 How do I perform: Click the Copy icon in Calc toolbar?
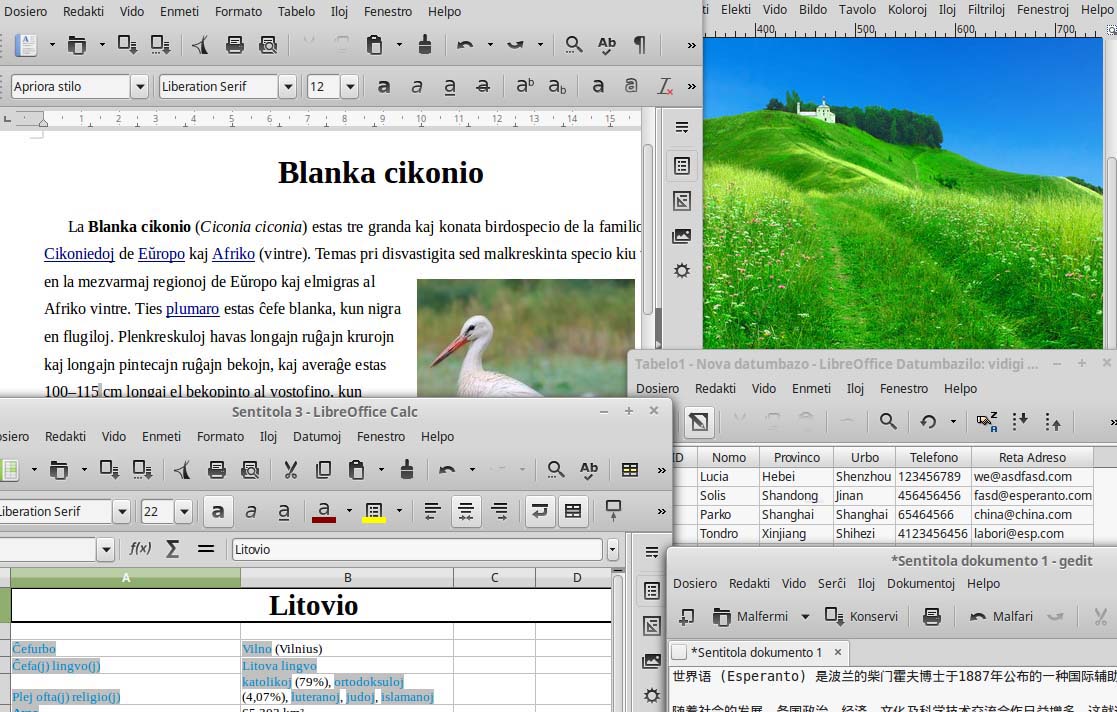click(x=323, y=470)
